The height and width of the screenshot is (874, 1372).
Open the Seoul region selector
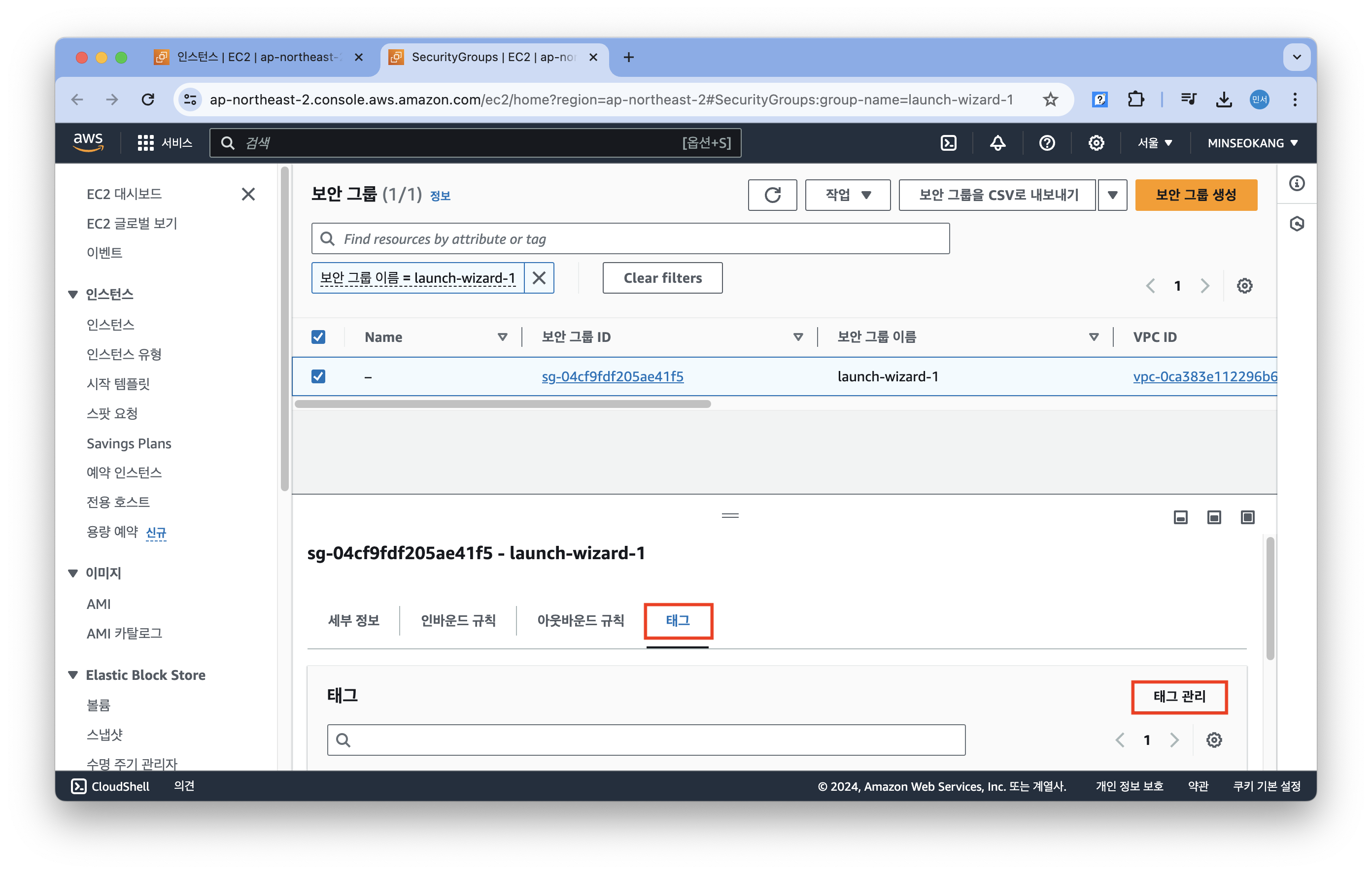click(x=1154, y=143)
